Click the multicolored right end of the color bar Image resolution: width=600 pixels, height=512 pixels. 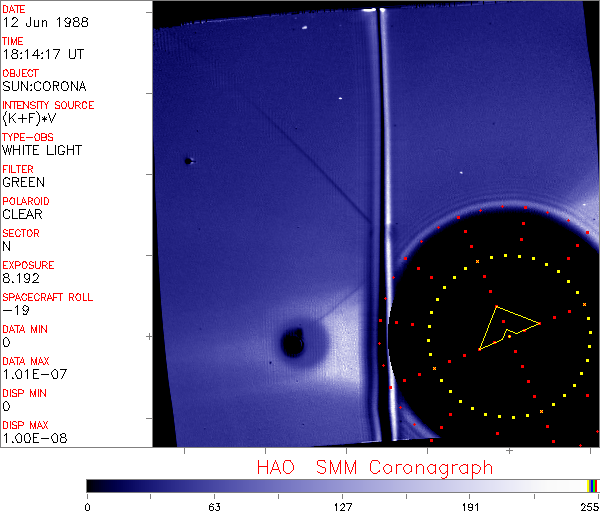[x=593, y=485]
